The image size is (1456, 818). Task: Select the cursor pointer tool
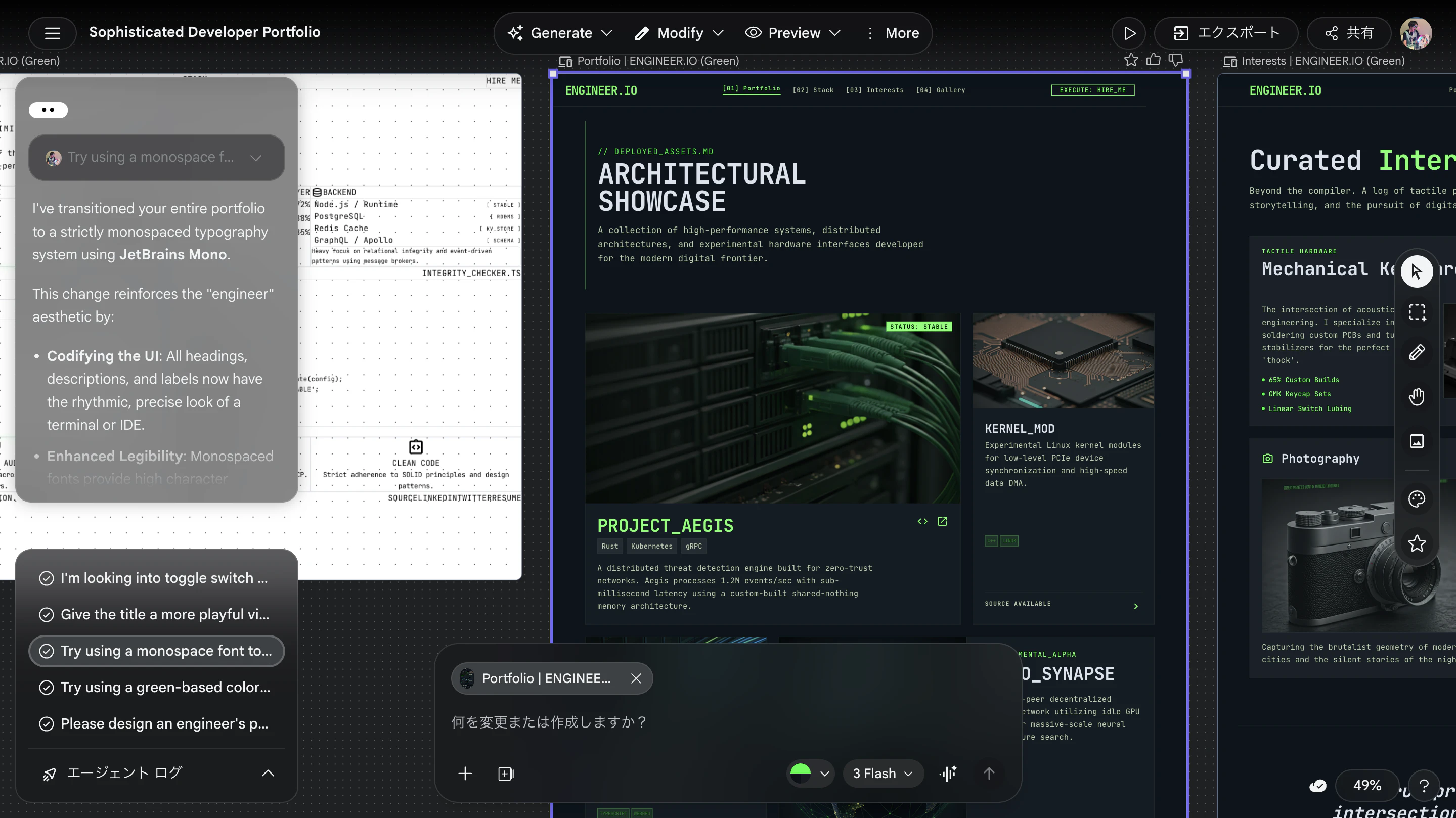(x=1417, y=271)
